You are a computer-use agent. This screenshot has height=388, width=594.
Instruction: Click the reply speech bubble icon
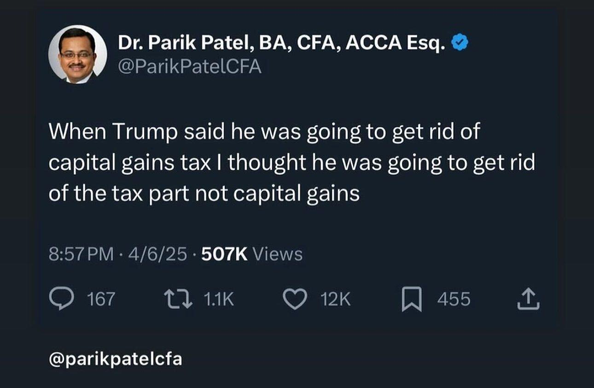point(61,299)
